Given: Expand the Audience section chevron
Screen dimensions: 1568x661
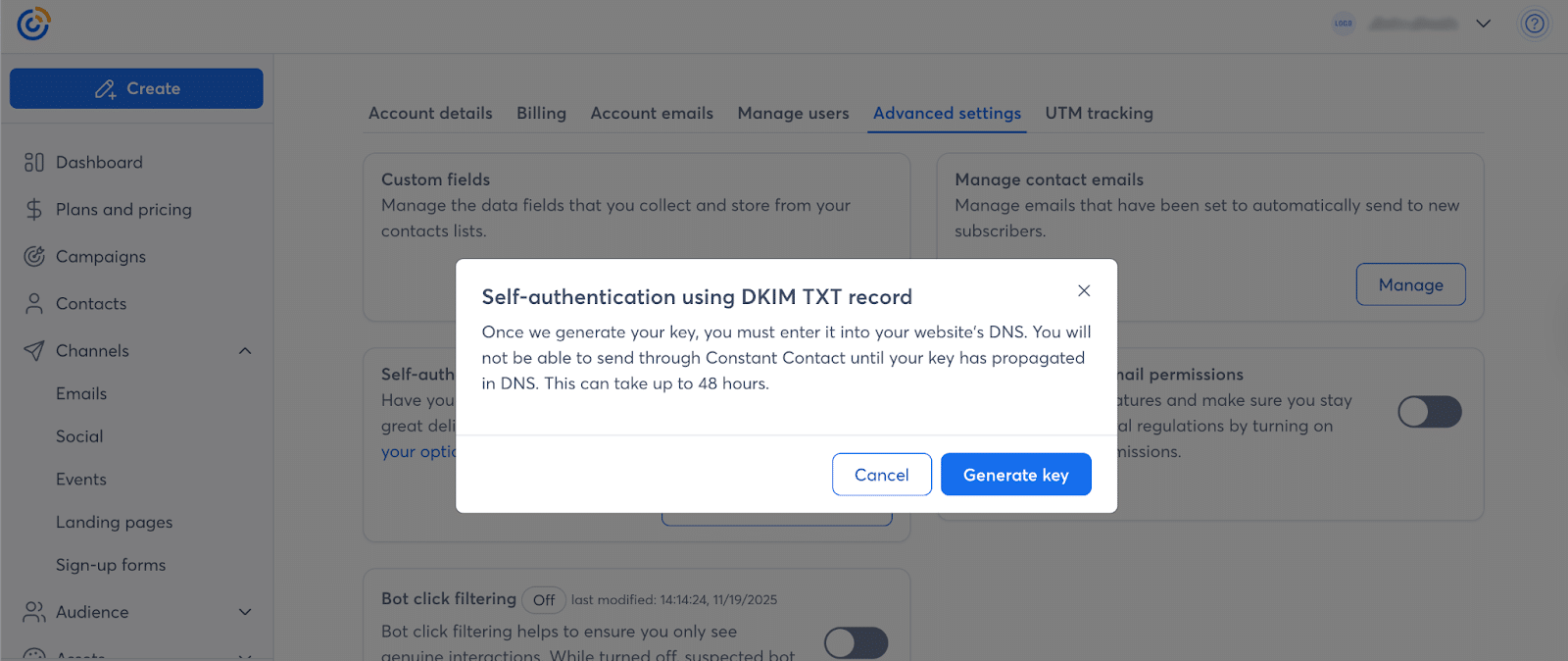Looking at the screenshot, I should coord(245,612).
